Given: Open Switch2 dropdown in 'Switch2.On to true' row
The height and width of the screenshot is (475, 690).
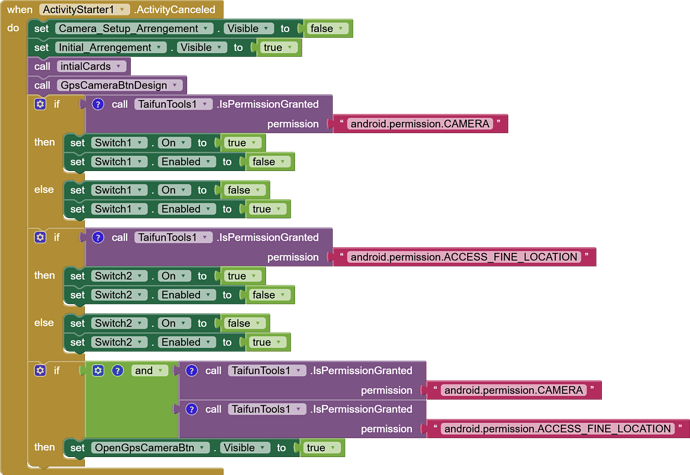Looking at the screenshot, I should pyautogui.click(x=119, y=276).
